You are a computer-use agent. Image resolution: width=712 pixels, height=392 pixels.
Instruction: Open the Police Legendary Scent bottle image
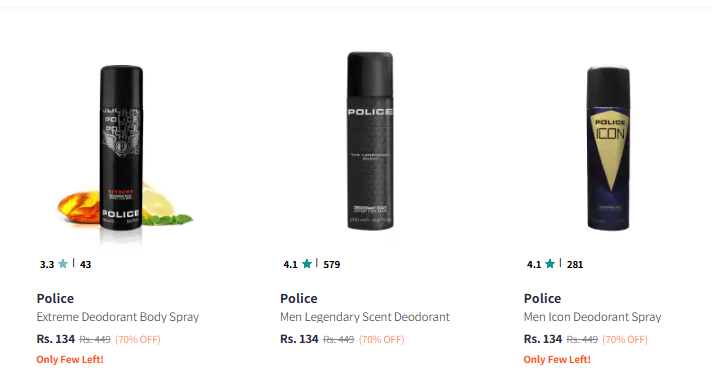tap(370, 140)
